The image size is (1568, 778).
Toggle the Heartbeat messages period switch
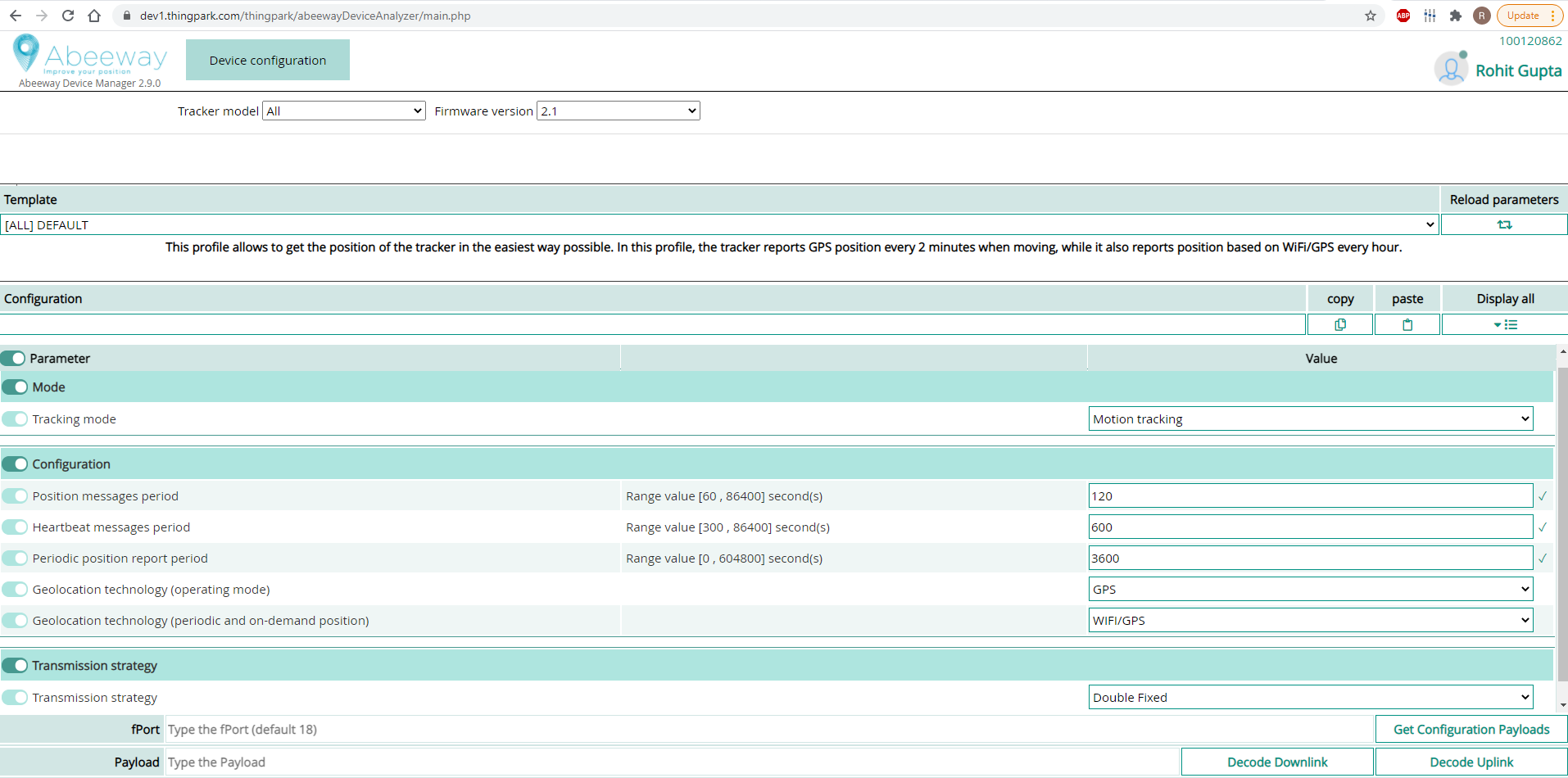click(x=15, y=527)
